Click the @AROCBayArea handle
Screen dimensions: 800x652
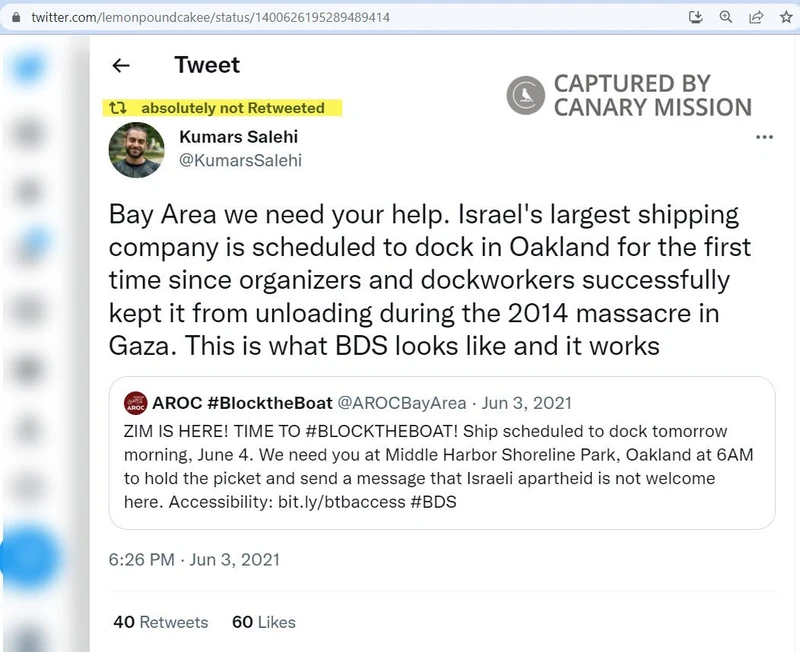point(402,403)
